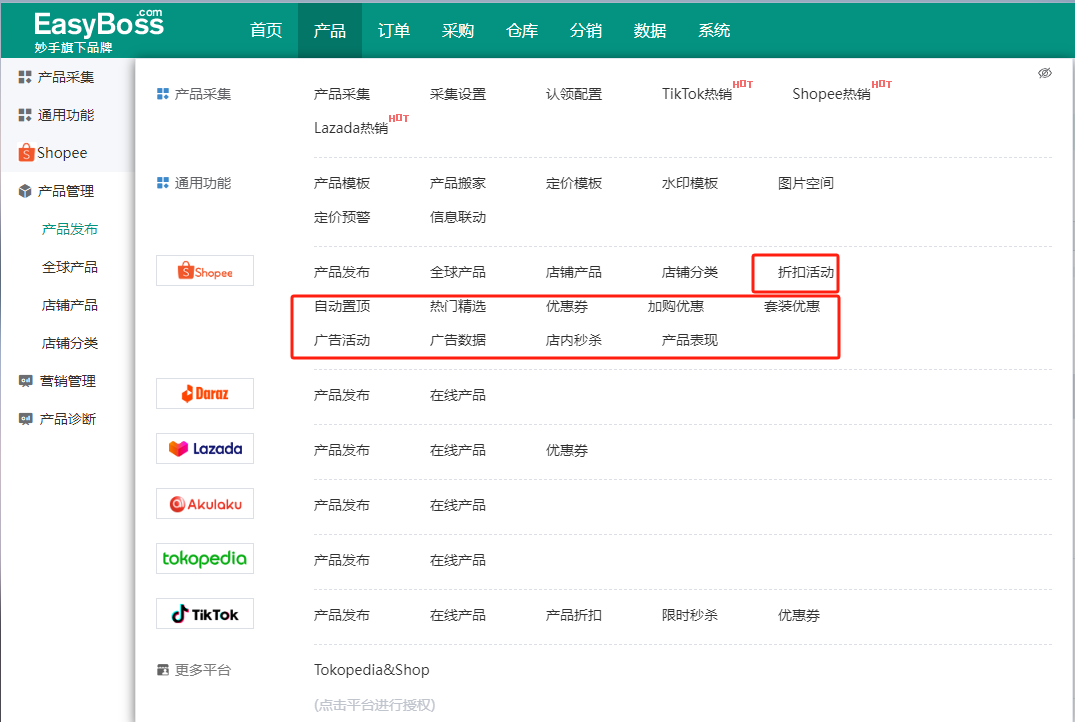Open TikTok 产品折扣 link
The width and height of the screenshot is (1075, 722).
point(574,615)
